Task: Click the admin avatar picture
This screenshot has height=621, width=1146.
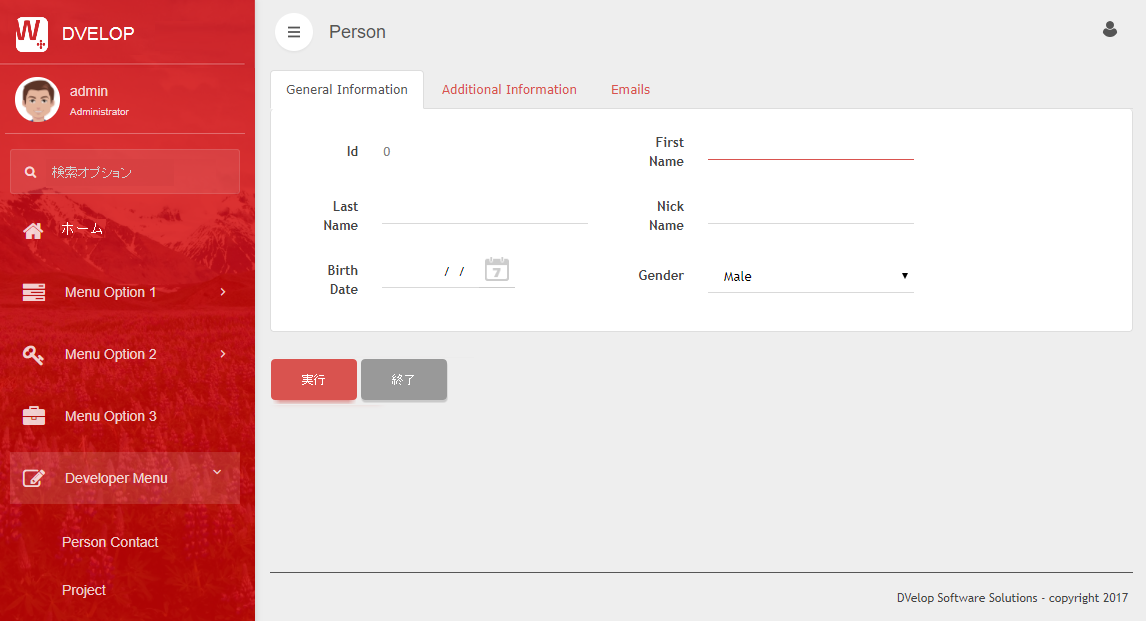Action: point(37,99)
